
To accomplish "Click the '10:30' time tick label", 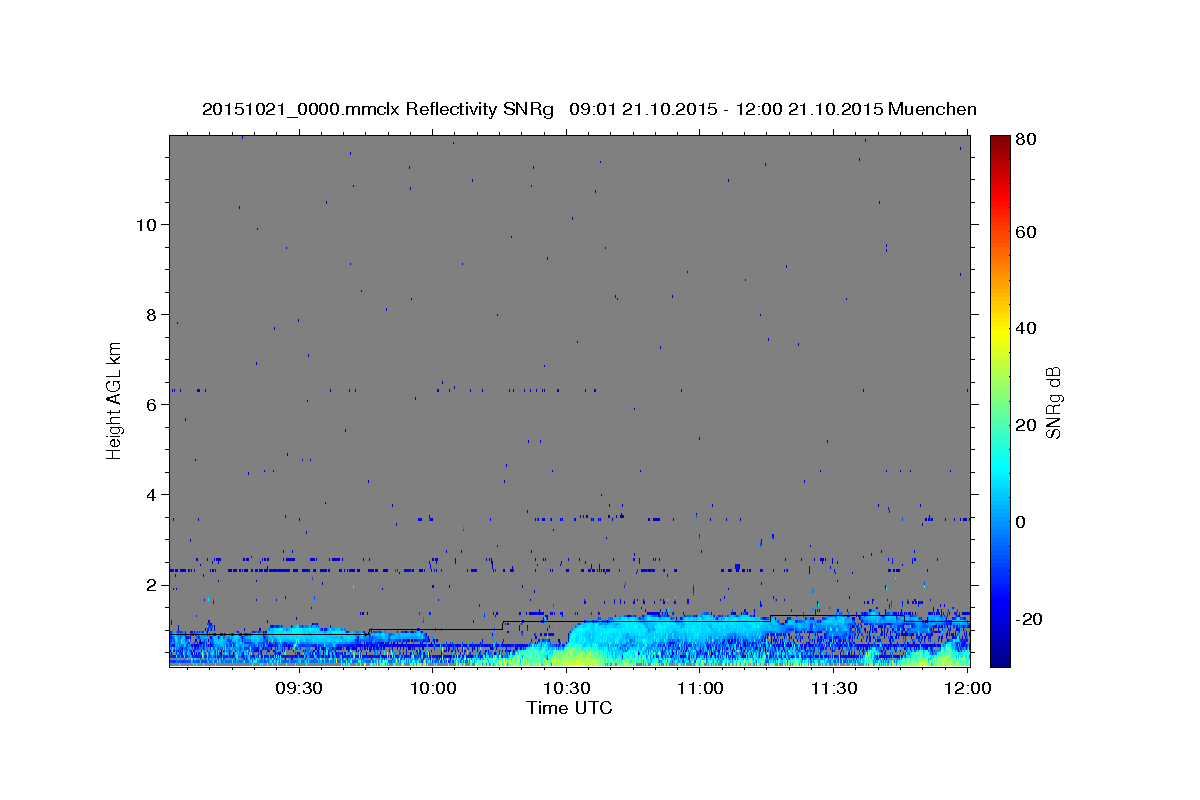I will [566, 688].
